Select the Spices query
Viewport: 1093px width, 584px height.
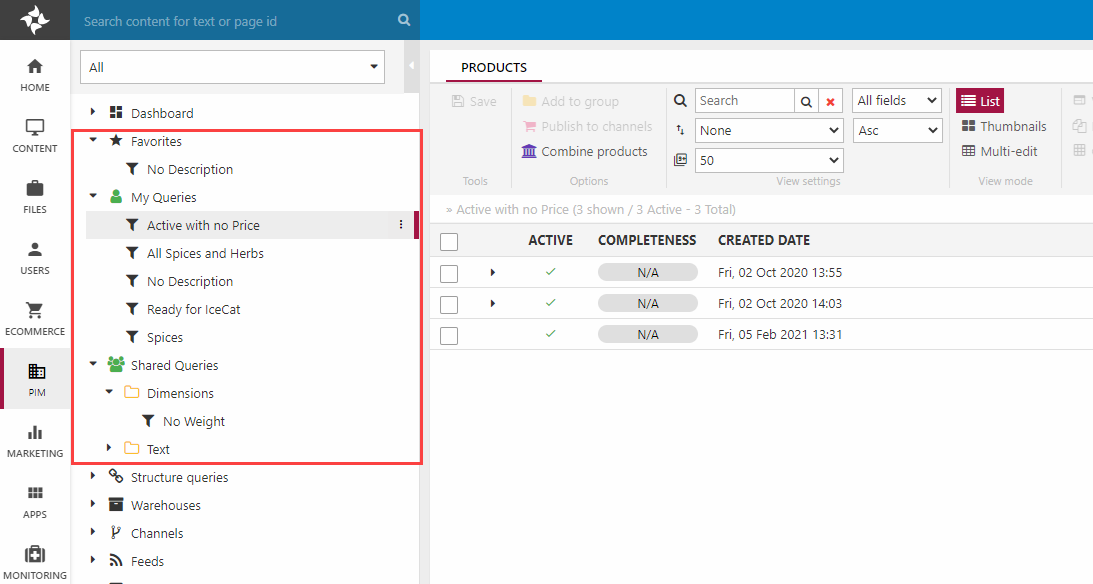[164, 337]
